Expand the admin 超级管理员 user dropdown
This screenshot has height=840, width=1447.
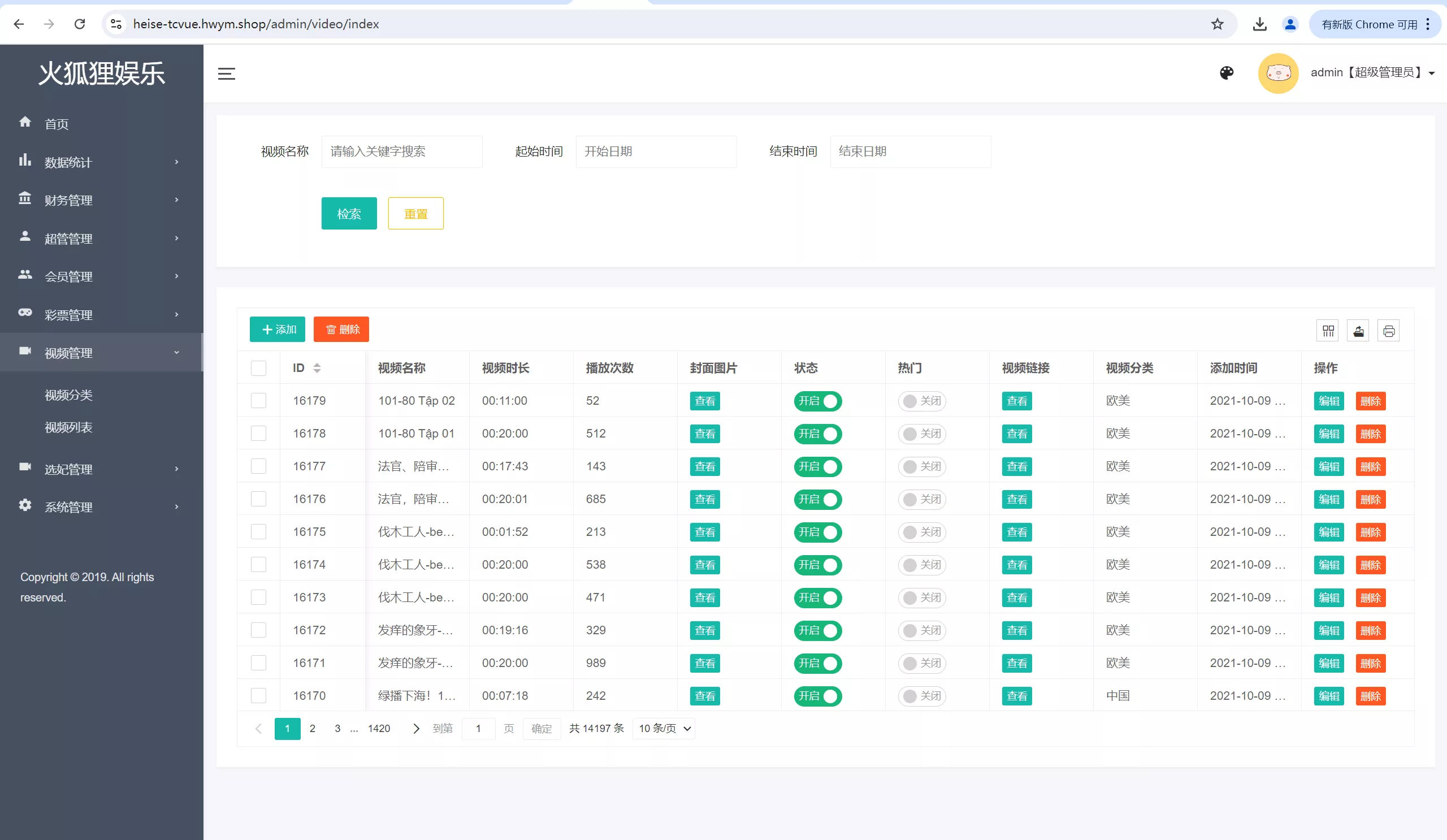[1372, 73]
